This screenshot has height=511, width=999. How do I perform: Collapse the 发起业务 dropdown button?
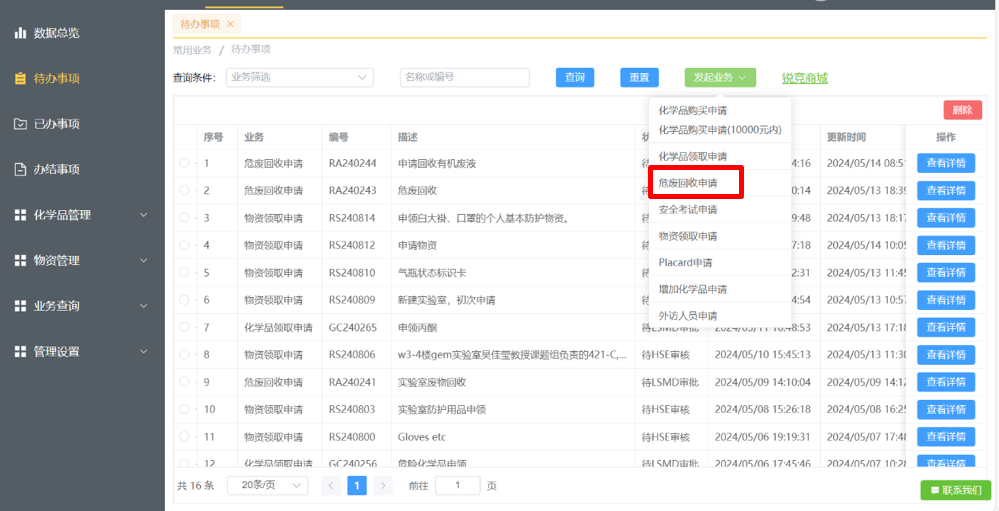pyautogui.click(x=720, y=77)
